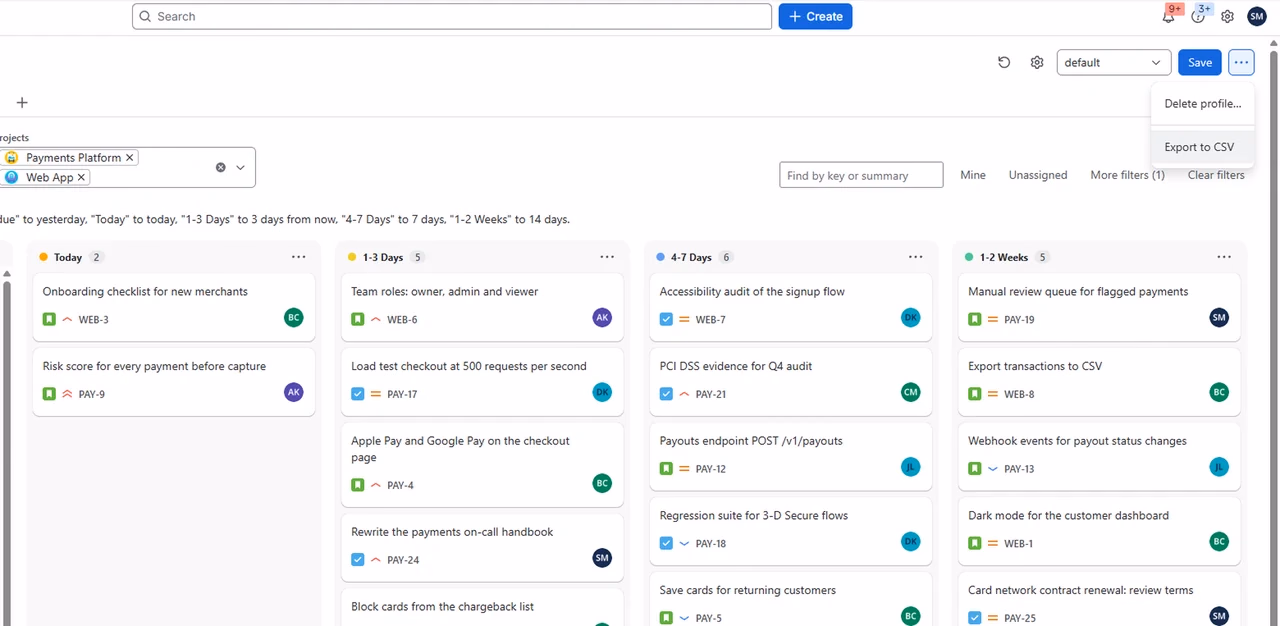1280x626 pixels.
Task: Click Find by key or summary field
Action: [861, 175]
